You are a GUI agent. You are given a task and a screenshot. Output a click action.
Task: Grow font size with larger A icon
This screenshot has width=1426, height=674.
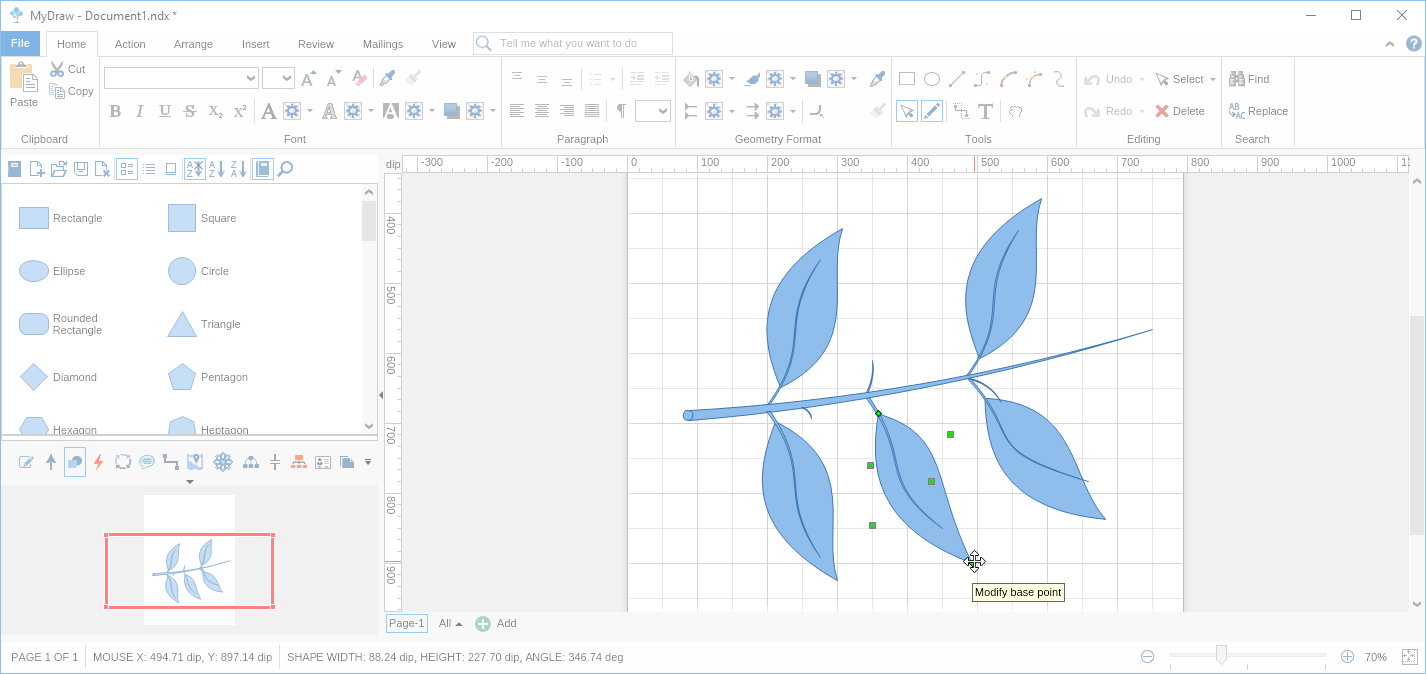tap(309, 78)
